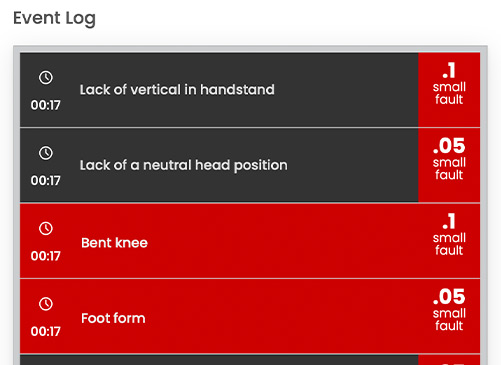Select the Lack of vertical in handstand event
The width and height of the screenshot is (501, 365).
point(219,90)
